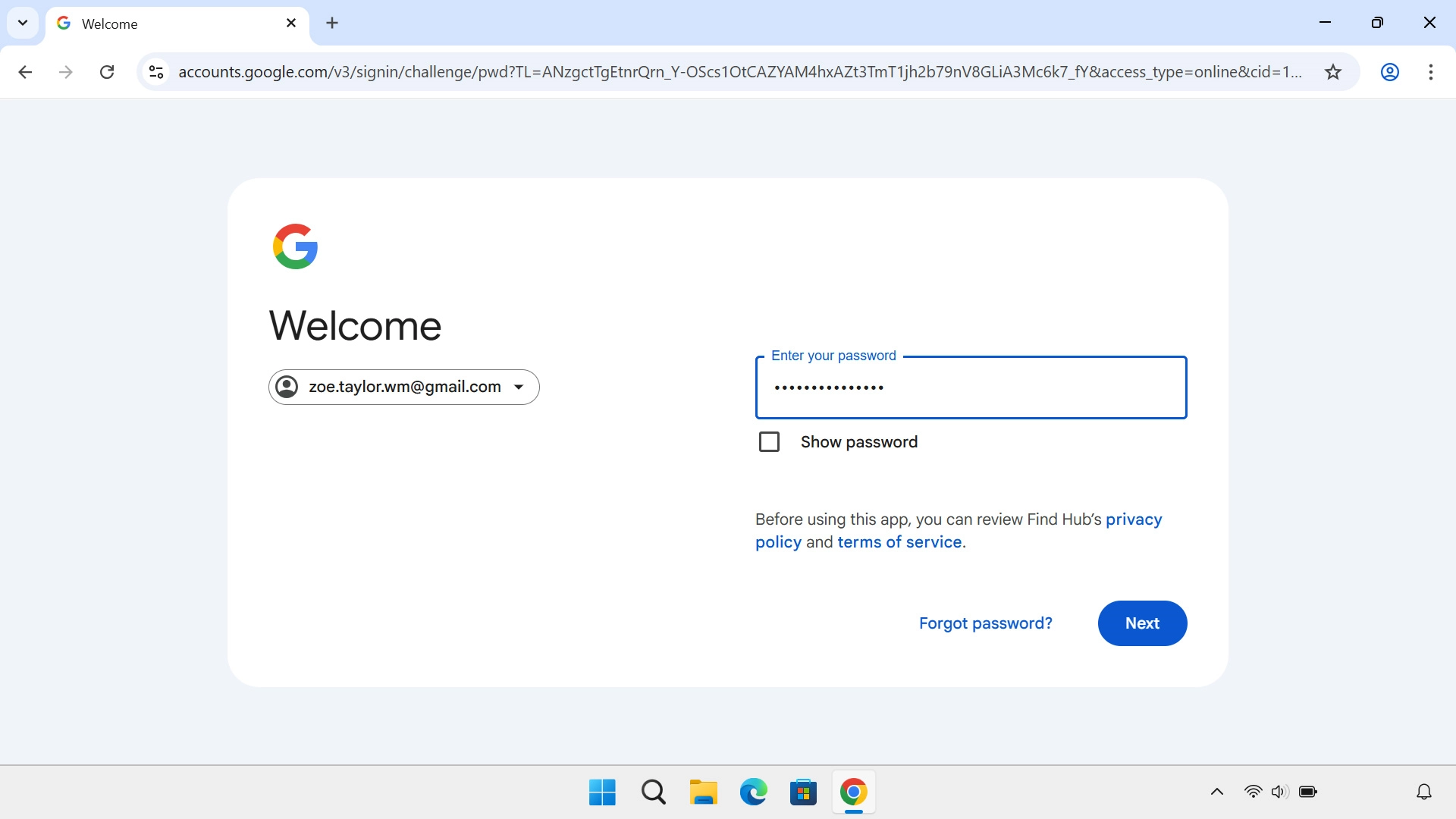Click the Google logo on the sign-in card

(x=295, y=246)
